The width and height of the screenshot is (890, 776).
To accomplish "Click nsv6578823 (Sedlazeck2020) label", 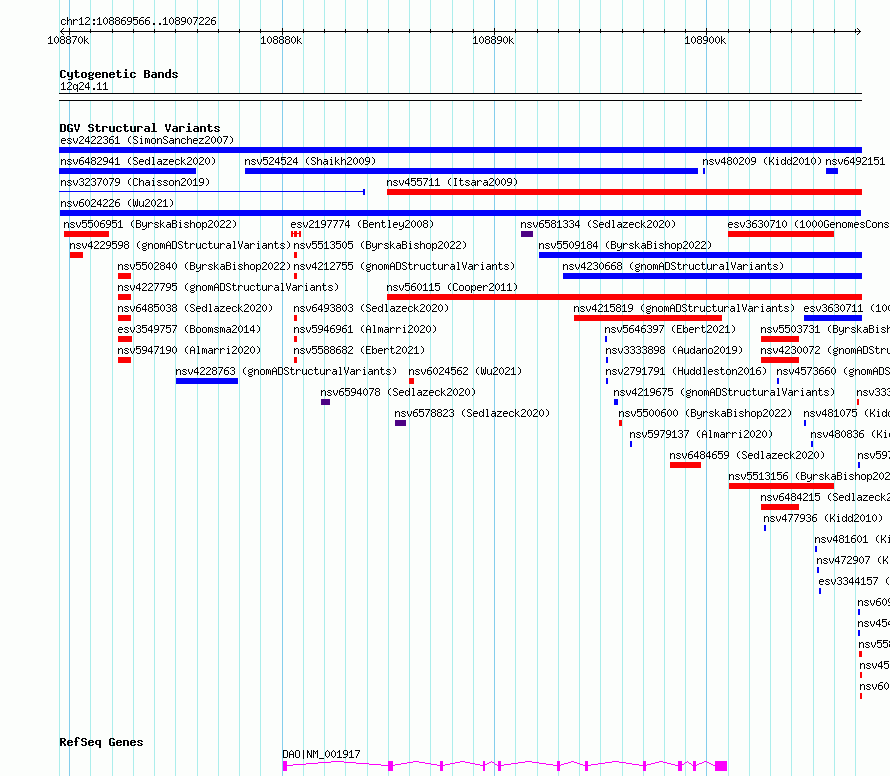I will 472,413.
